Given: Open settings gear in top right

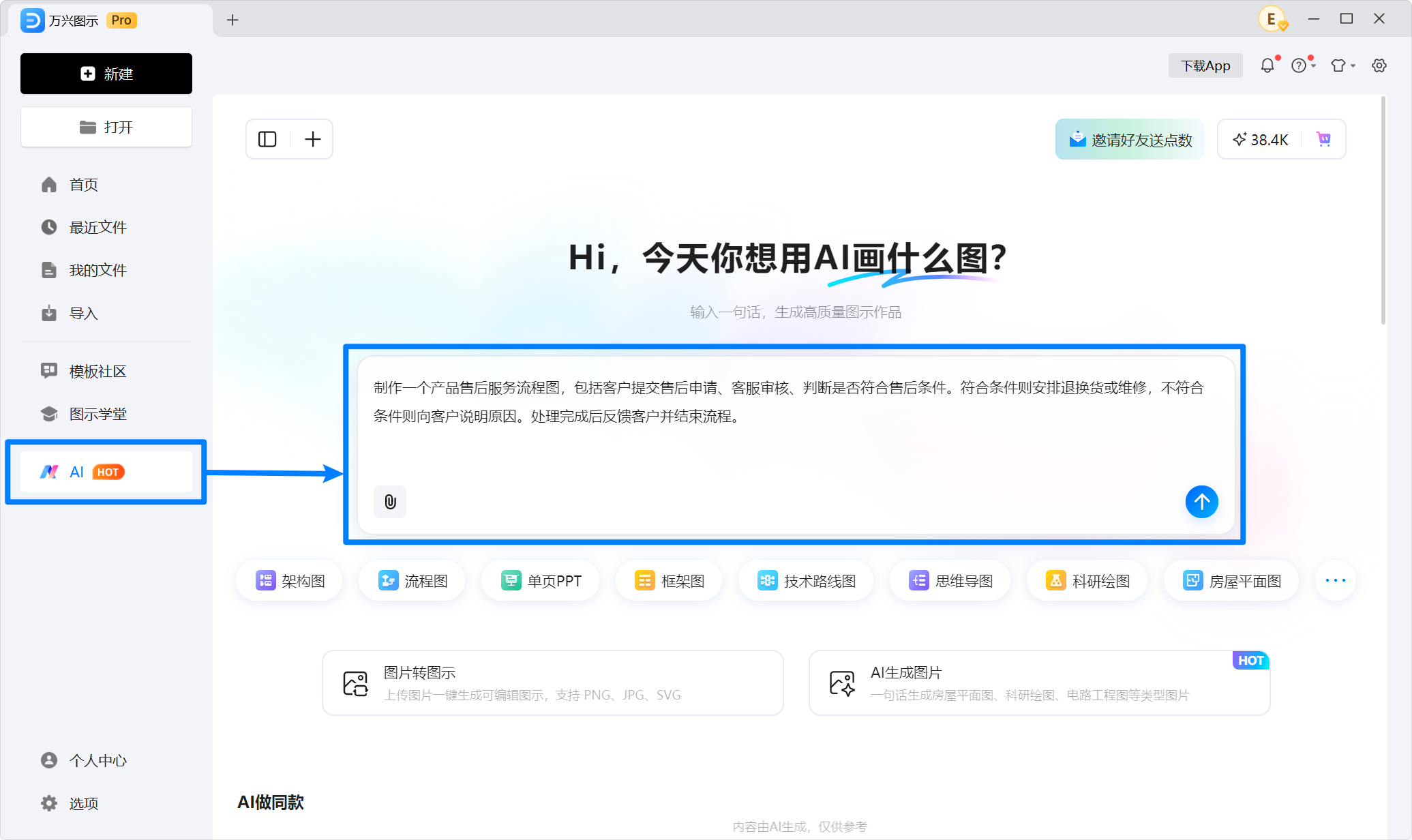Looking at the screenshot, I should point(1379,65).
